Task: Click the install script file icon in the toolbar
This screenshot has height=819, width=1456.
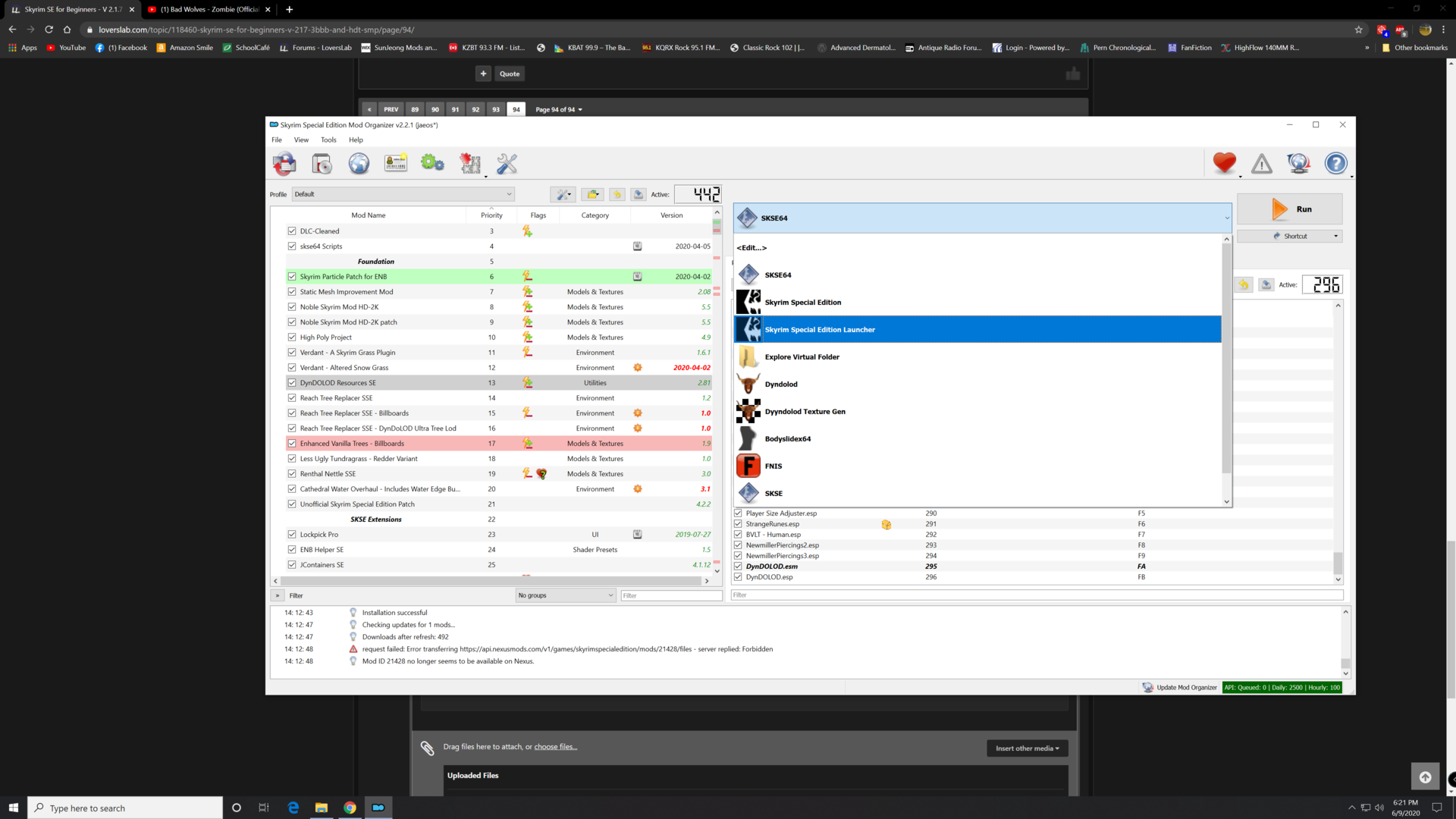Action: 322,163
